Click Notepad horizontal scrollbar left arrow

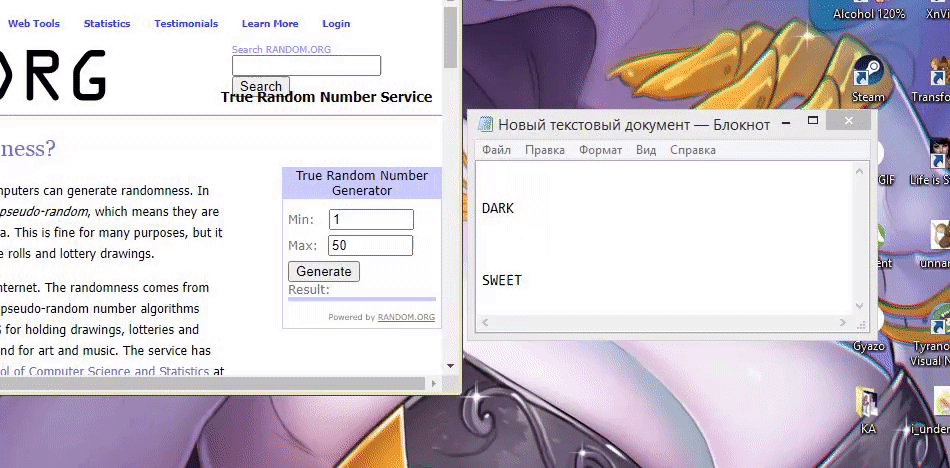point(483,323)
